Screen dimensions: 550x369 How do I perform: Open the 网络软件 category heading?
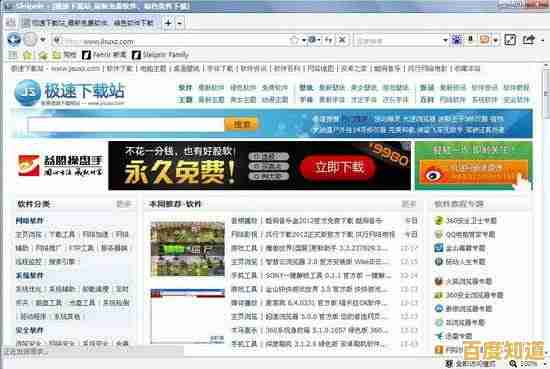29,221
